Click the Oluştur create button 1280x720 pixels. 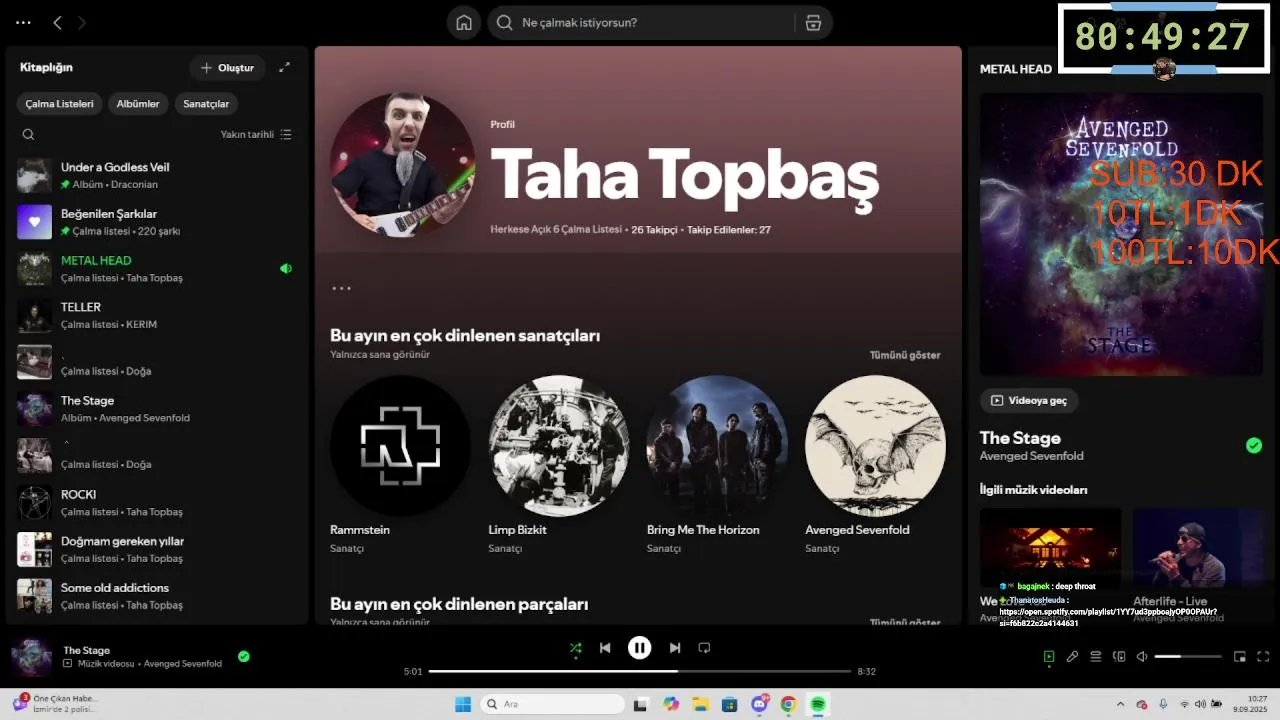point(227,67)
